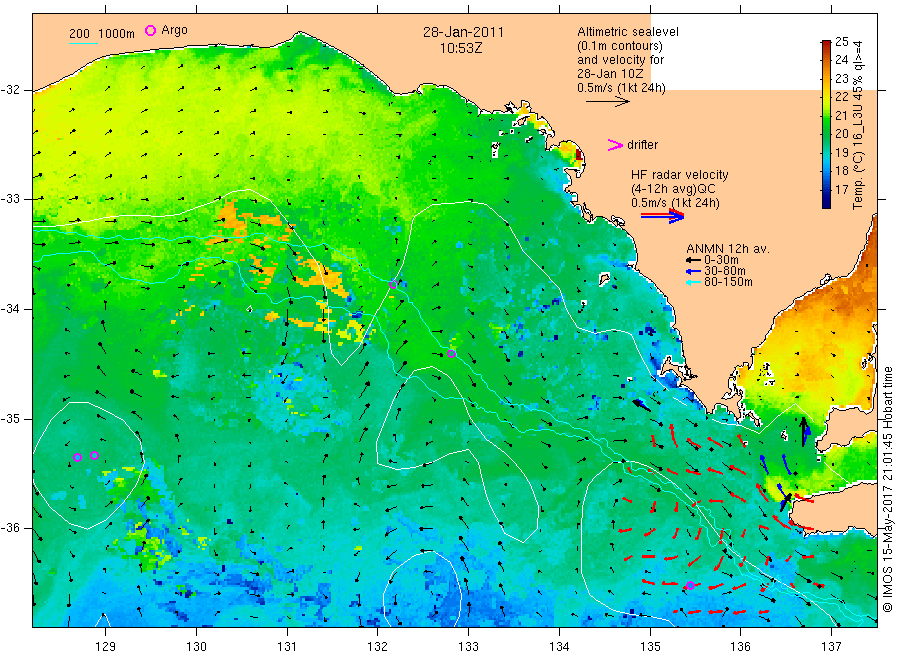Click the '200' isobath legend label

tap(80, 34)
